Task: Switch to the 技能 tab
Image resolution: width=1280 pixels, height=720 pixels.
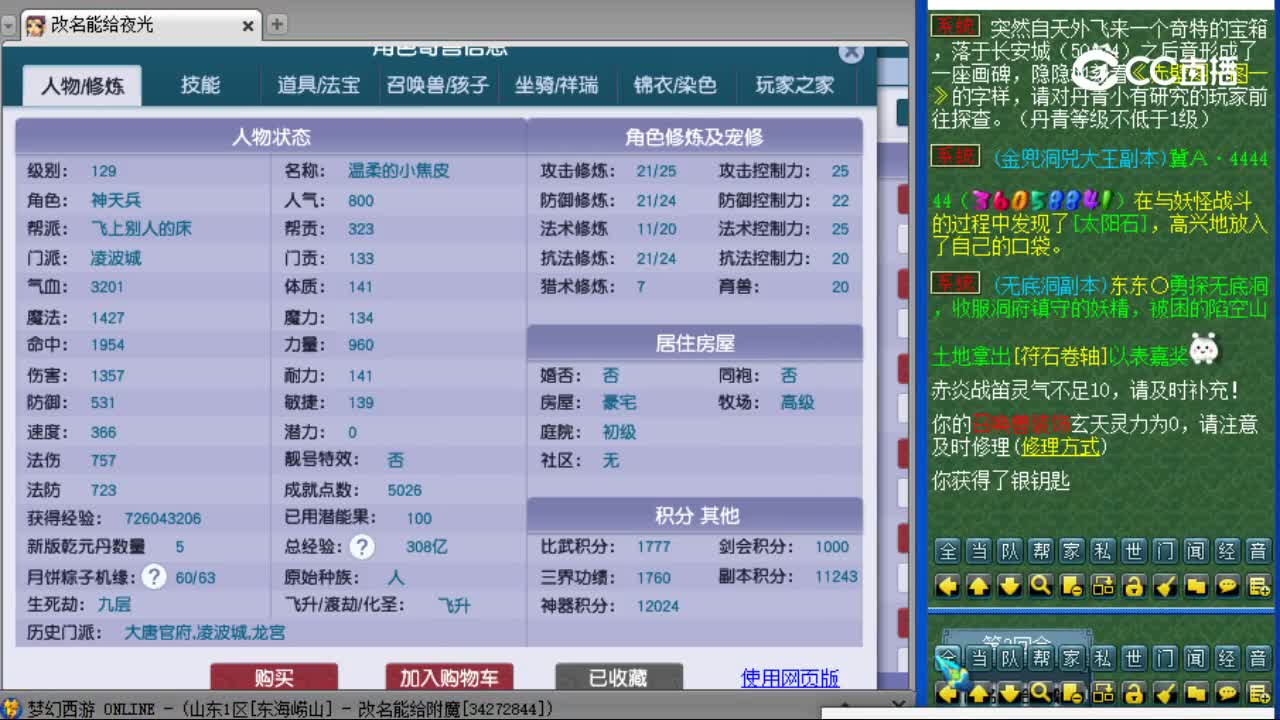Action: click(200, 85)
